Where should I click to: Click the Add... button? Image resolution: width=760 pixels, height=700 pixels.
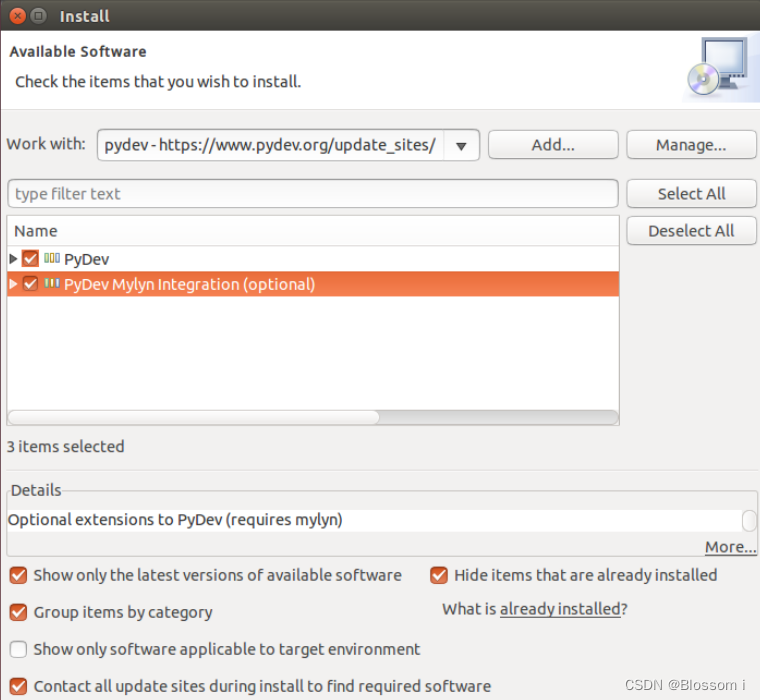553,144
